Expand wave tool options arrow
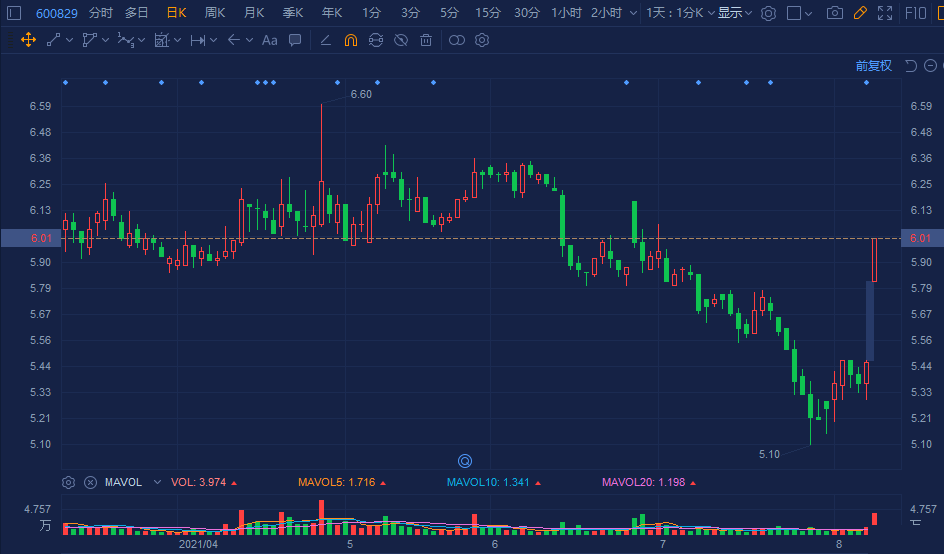 coord(141,40)
